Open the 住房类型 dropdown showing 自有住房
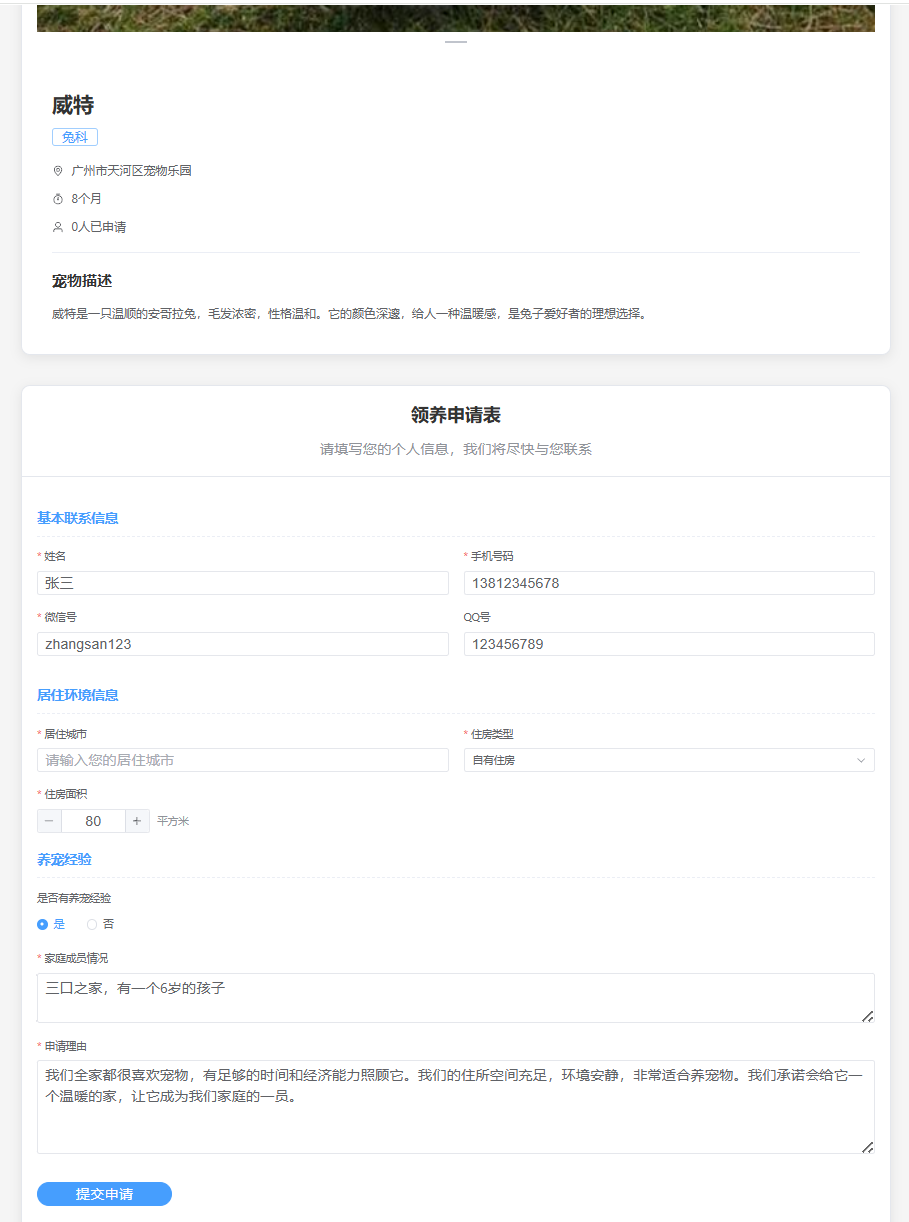The image size is (909, 1222). point(669,760)
